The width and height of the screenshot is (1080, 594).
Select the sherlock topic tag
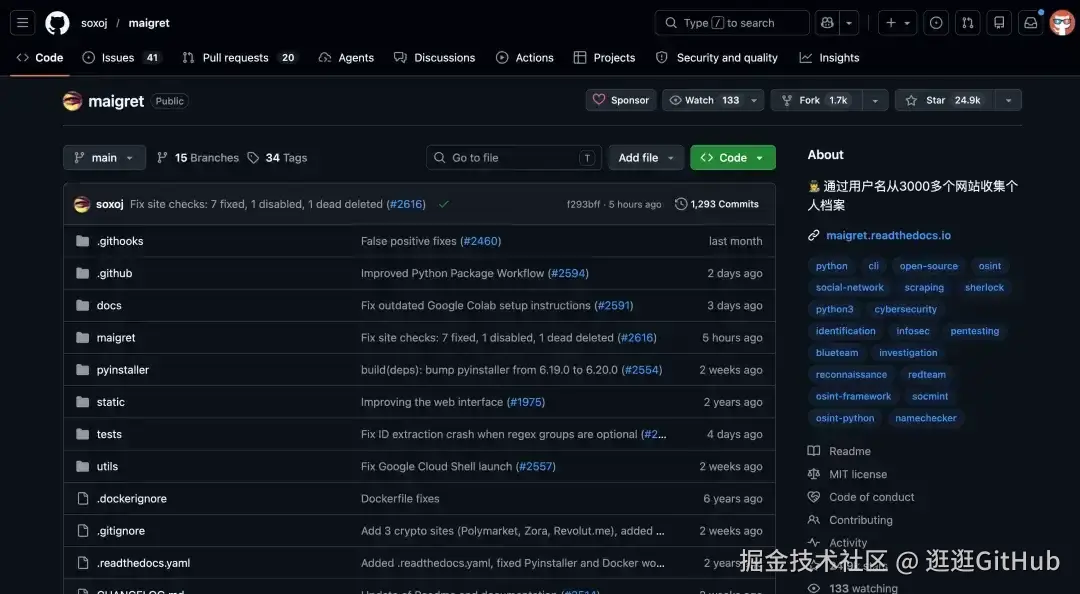984,287
